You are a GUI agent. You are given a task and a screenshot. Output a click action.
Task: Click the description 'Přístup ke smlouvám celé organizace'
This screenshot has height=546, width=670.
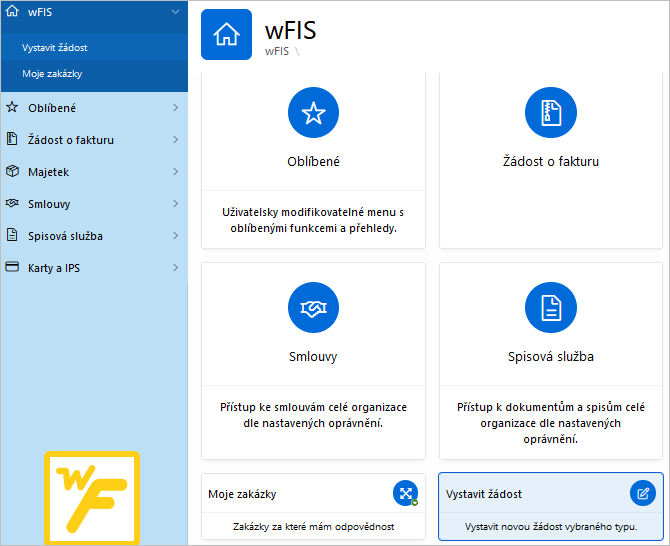(x=313, y=415)
